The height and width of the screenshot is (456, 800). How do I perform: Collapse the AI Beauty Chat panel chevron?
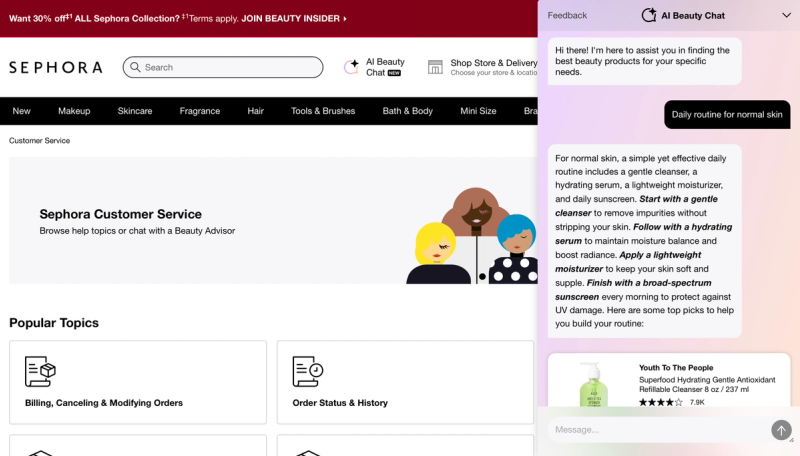click(x=786, y=15)
